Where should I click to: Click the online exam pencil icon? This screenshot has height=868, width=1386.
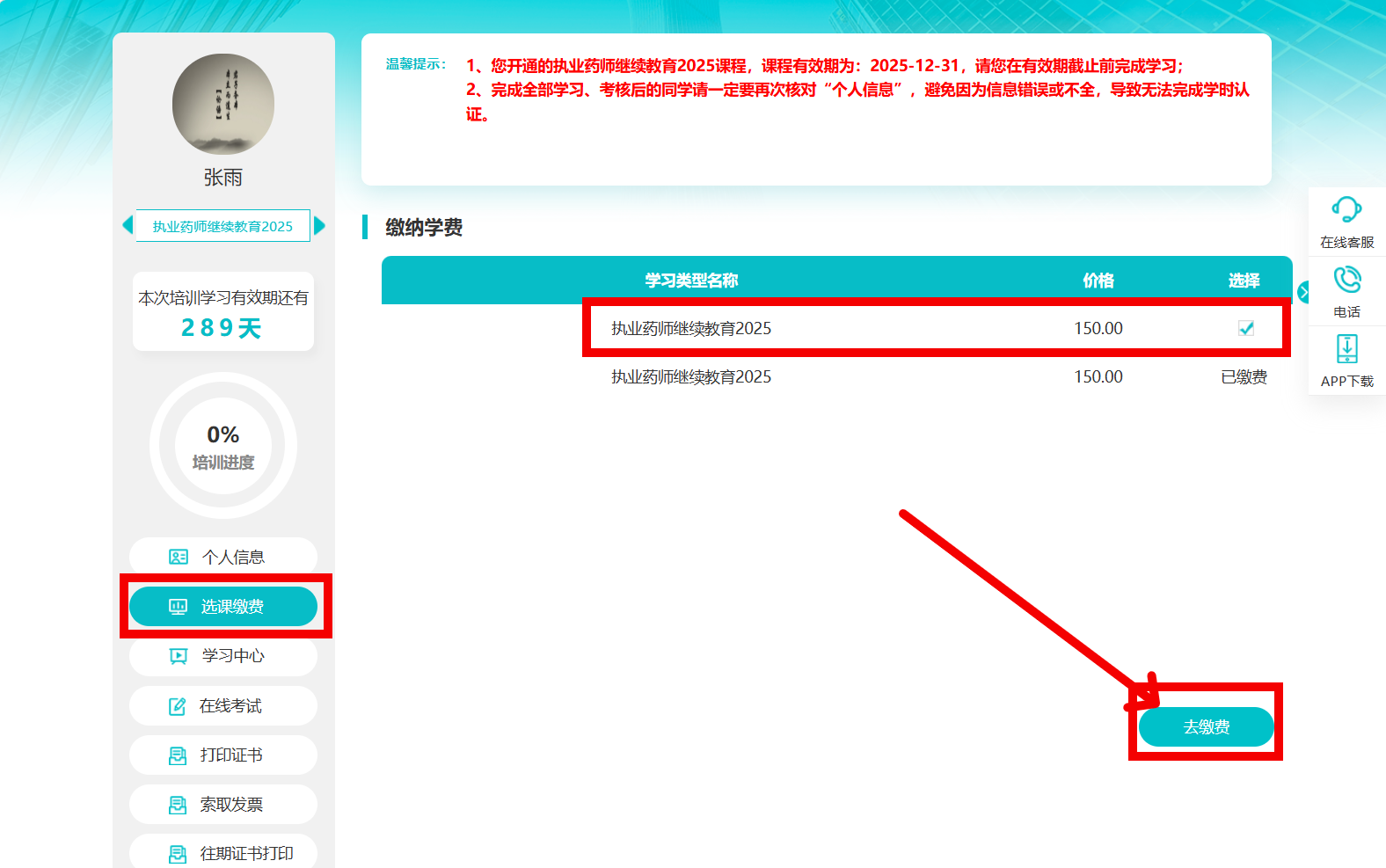point(178,706)
